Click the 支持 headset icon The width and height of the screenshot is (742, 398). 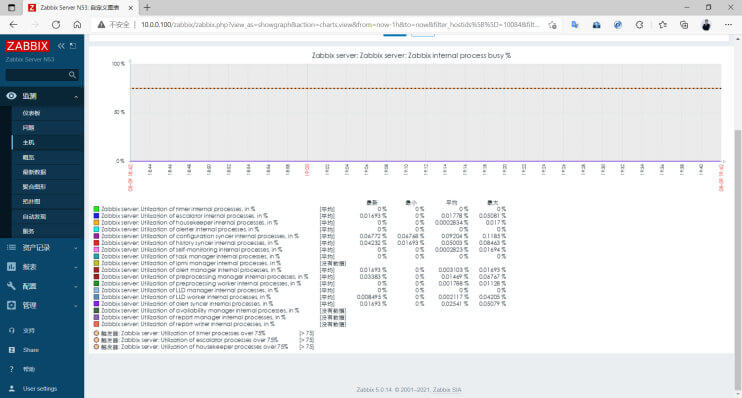pyautogui.click(x=12, y=331)
